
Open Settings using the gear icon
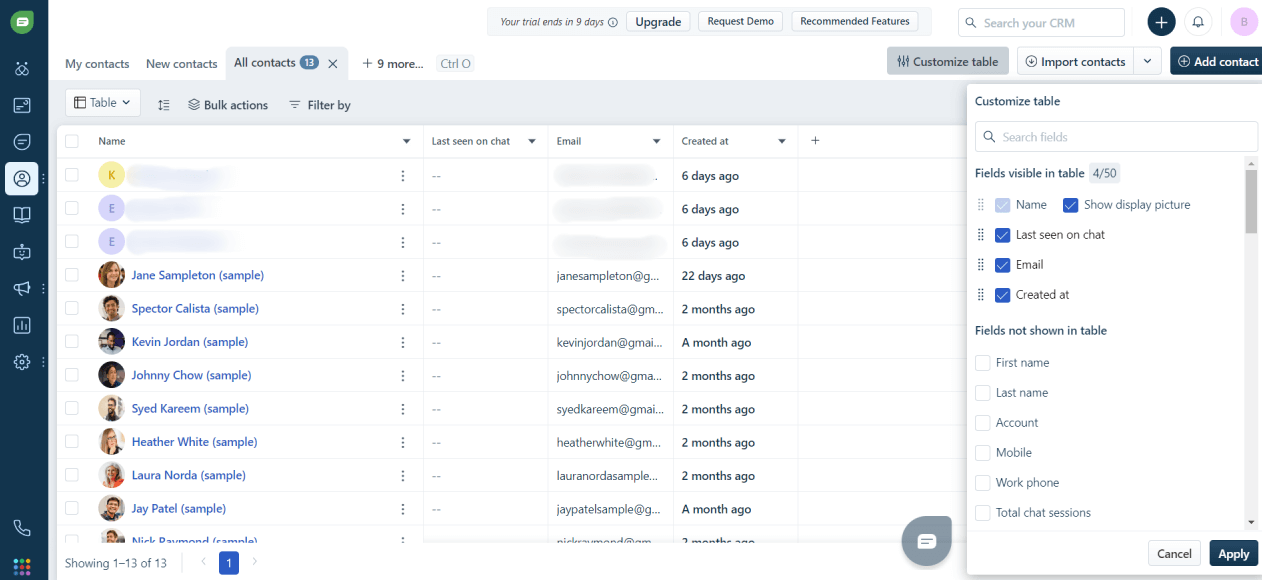click(x=22, y=362)
